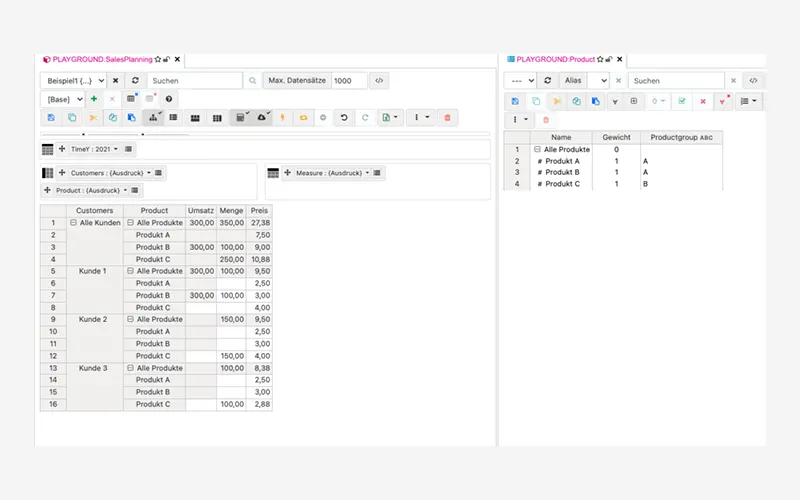Click the Suchen search field in SalesPlanning
This screenshot has width=800, height=500.
(194, 80)
